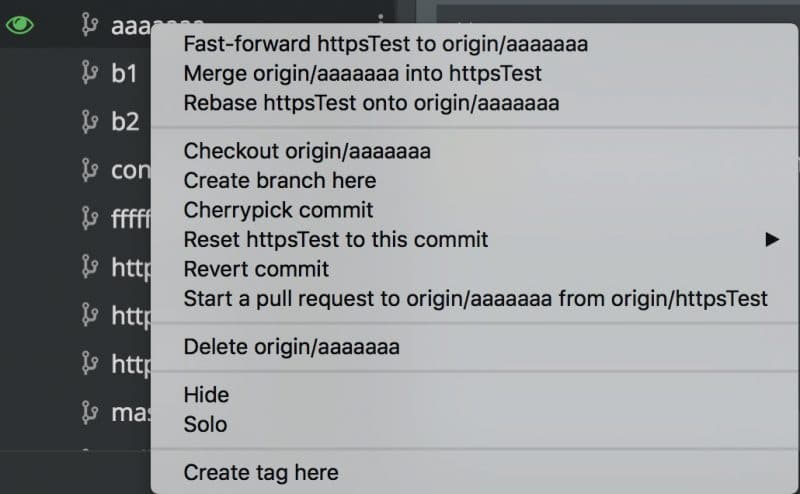Choose Revert commit

click(256, 269)
